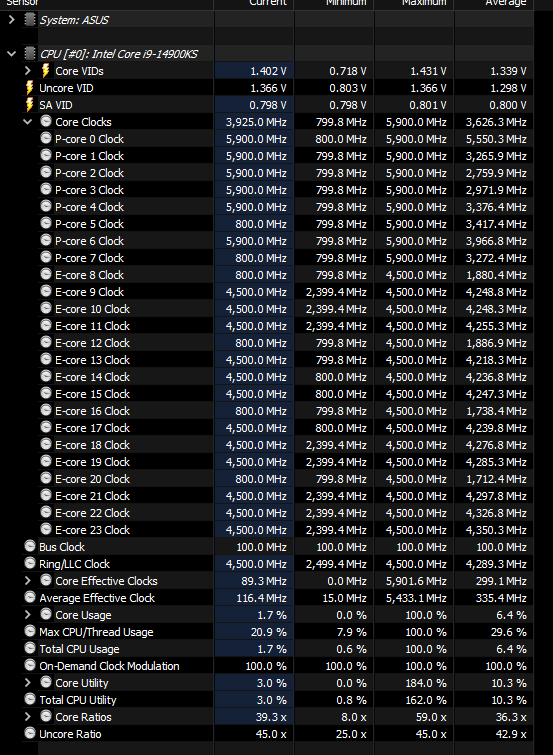This screenshot has width=553, height=755.
Task: Click the clock icon next to Ring/LLC Clock
Action: click(30, 563)
